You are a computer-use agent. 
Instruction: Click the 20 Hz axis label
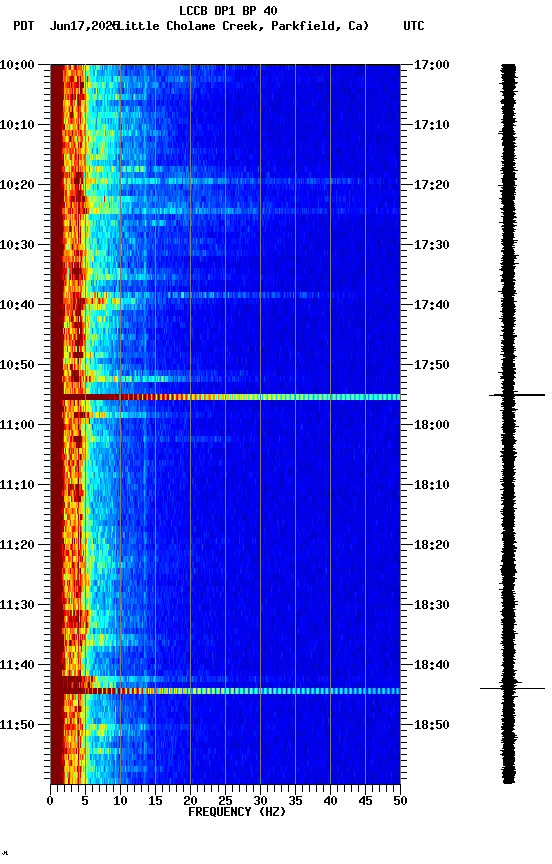pos(190,801)
